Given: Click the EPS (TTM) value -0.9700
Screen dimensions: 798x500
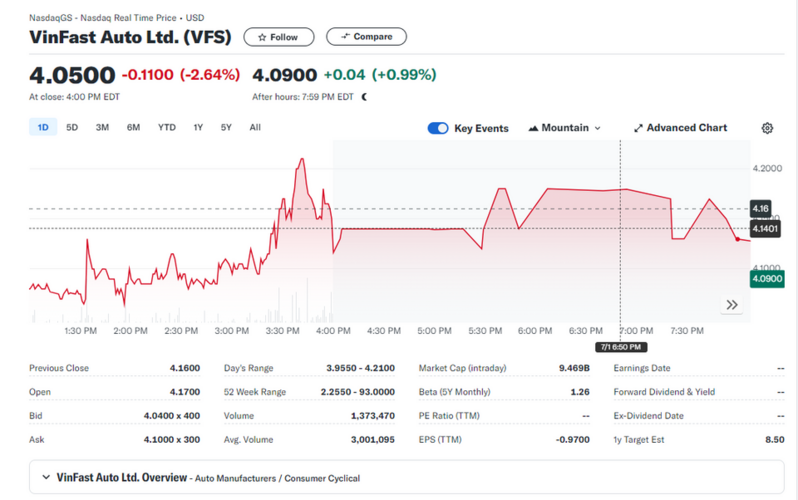Looking at the screenshot, I should (573, 440).
